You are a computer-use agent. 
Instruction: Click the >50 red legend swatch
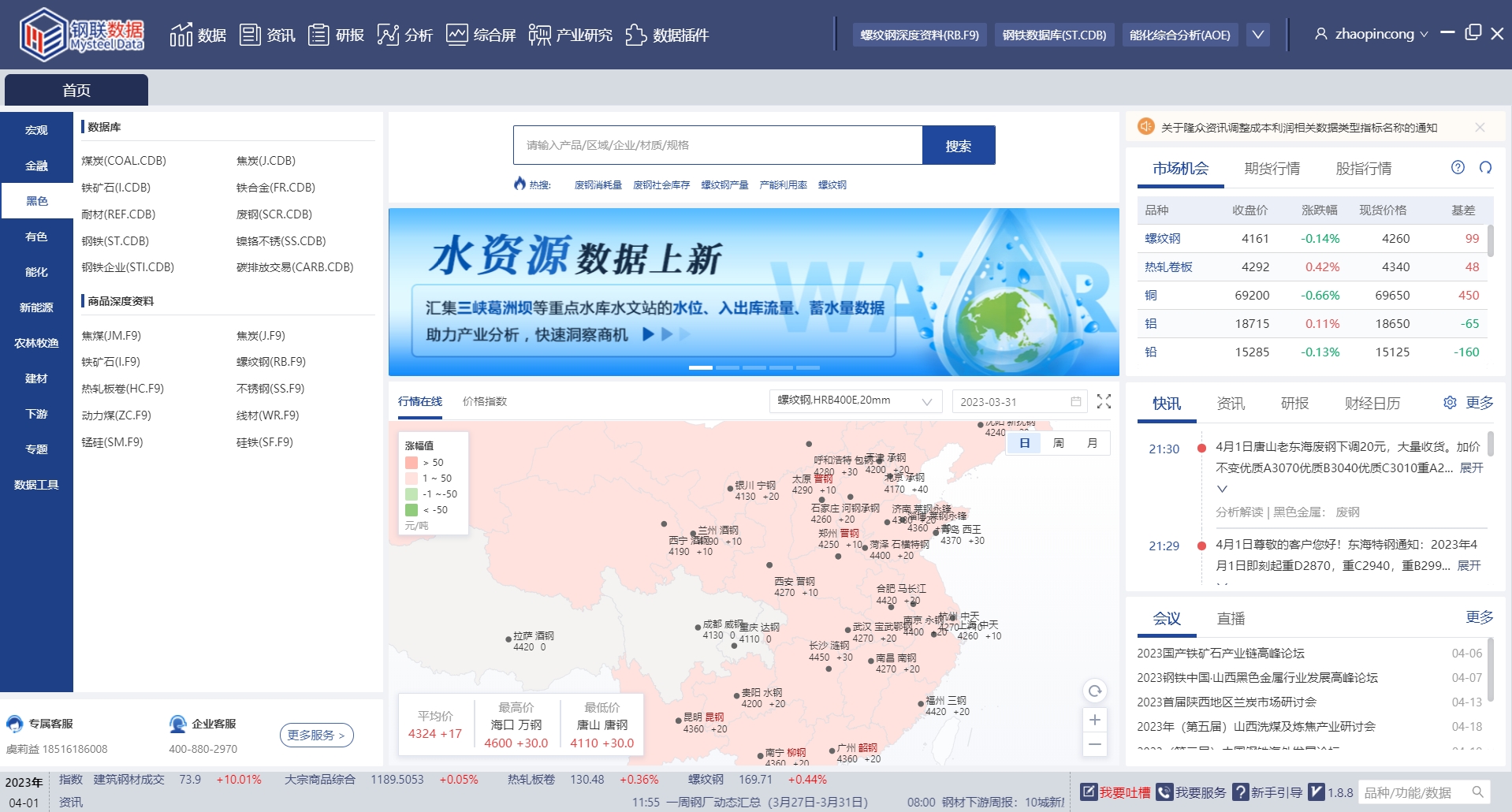[411, 463]
